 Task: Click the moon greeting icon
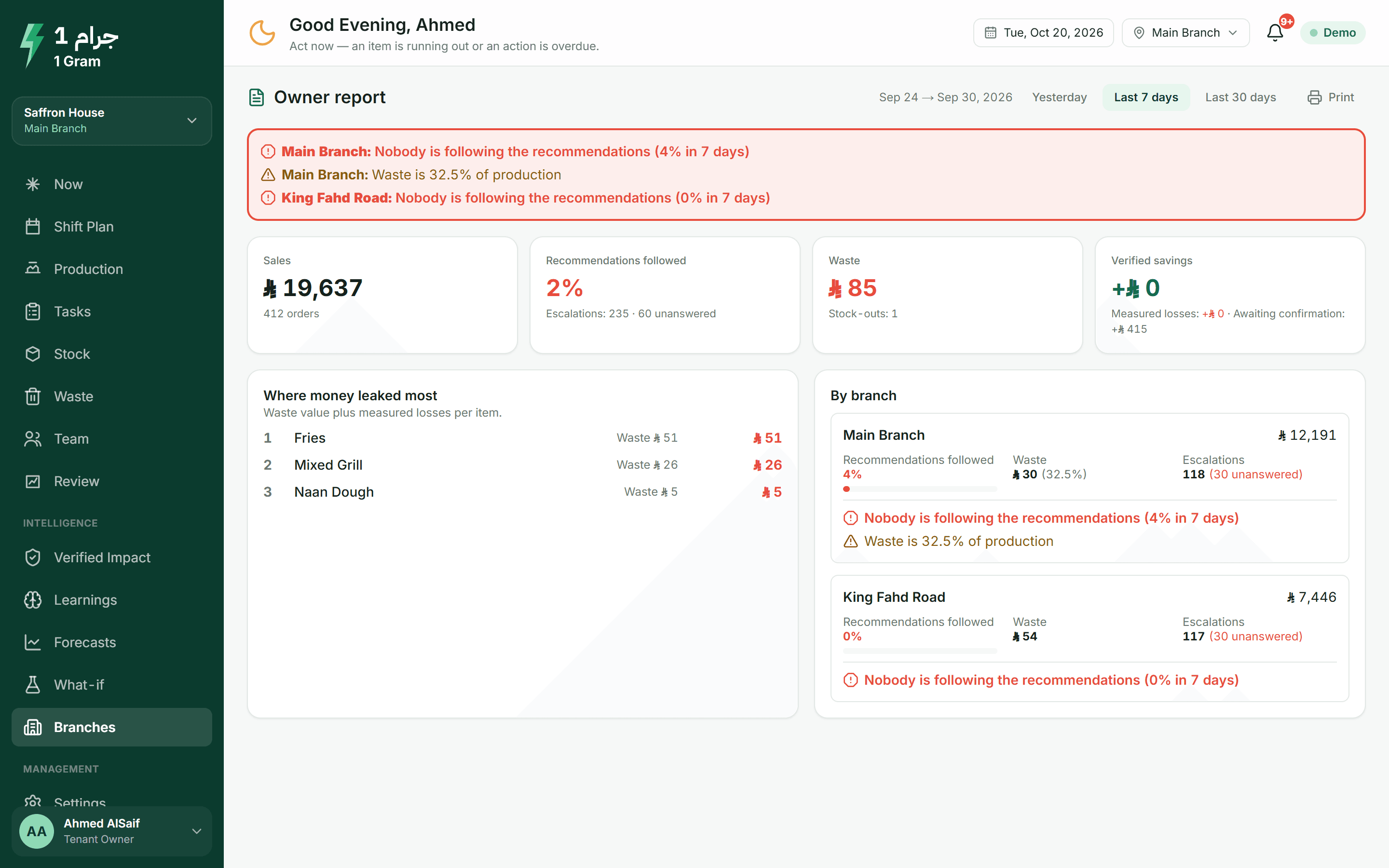pos(262,33)
